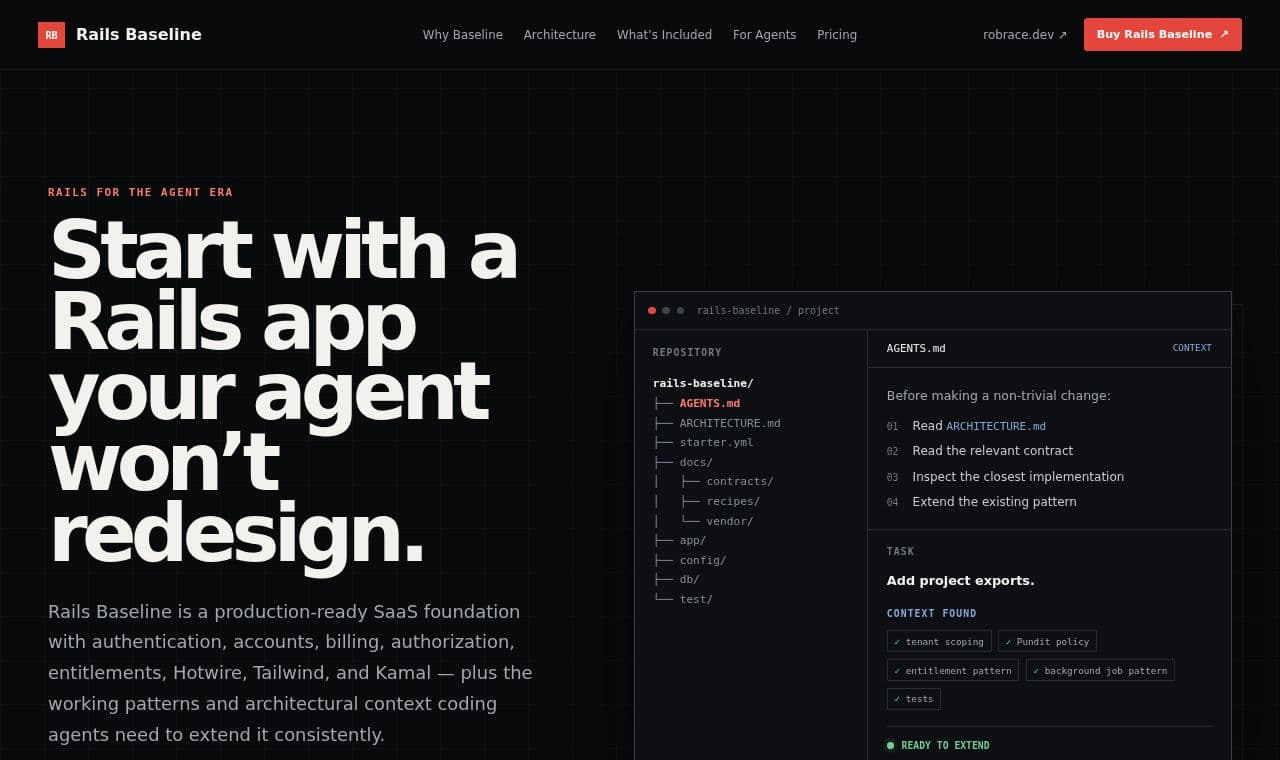Click the red RB logo icon

tap(51, 35)
